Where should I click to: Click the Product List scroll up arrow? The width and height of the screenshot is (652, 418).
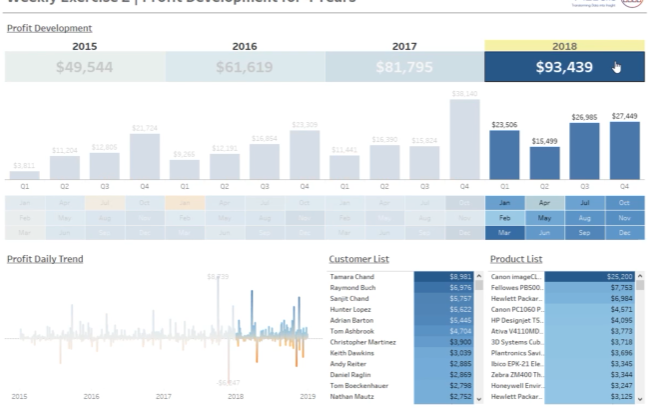[x=640, y=276]
